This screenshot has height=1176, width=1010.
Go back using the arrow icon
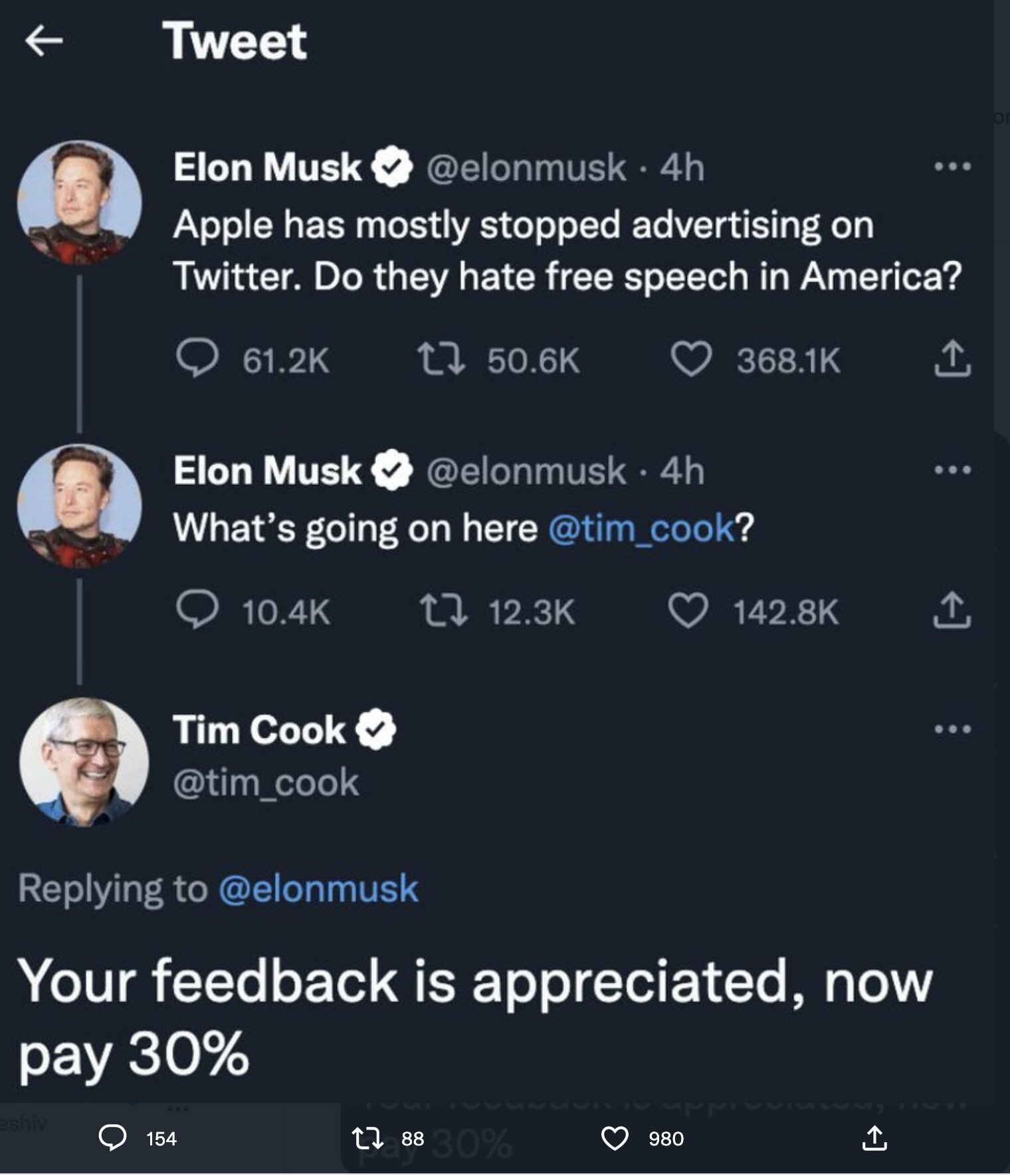[x=44, y=41]
